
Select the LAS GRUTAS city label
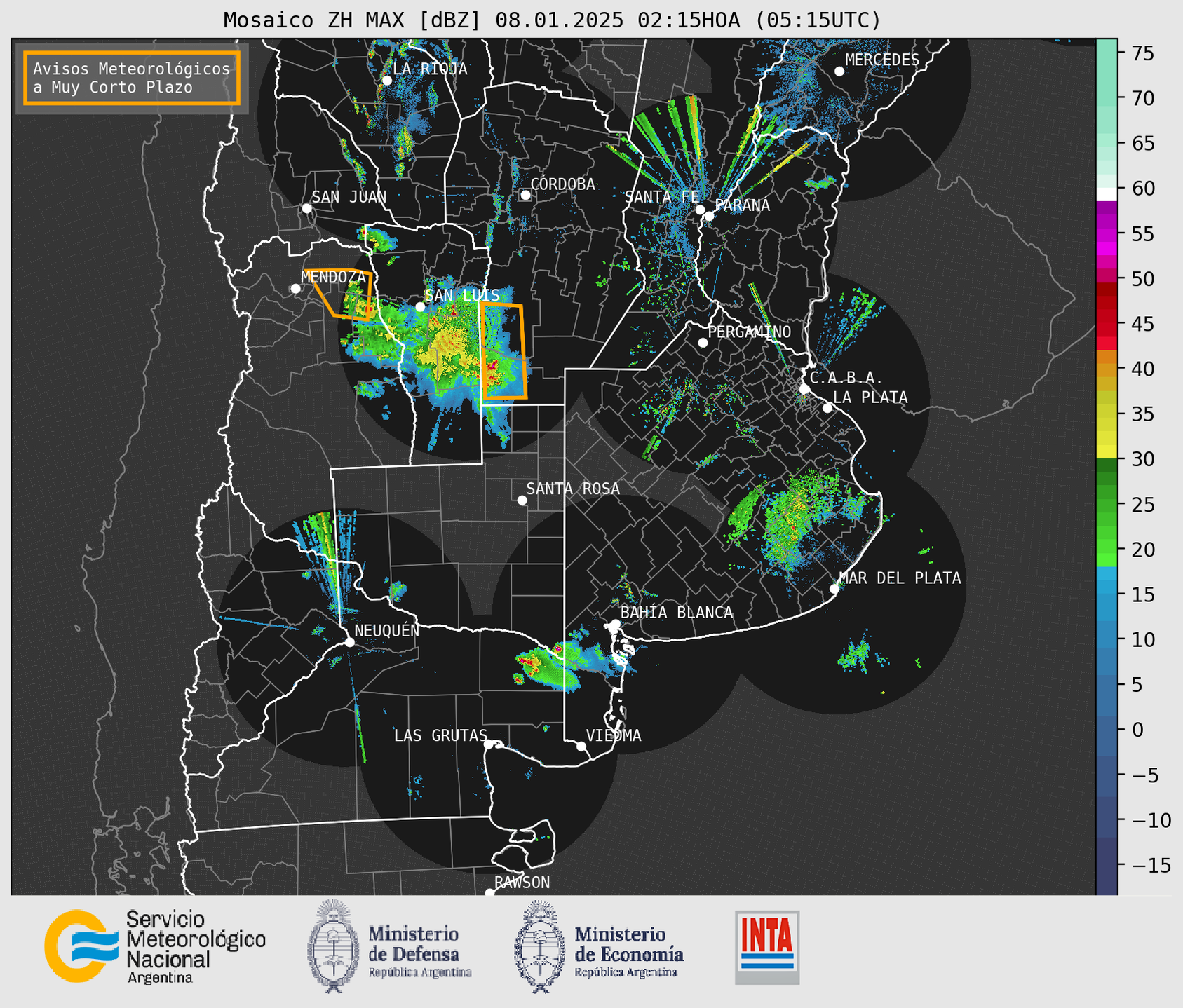[x=440, y=735]
